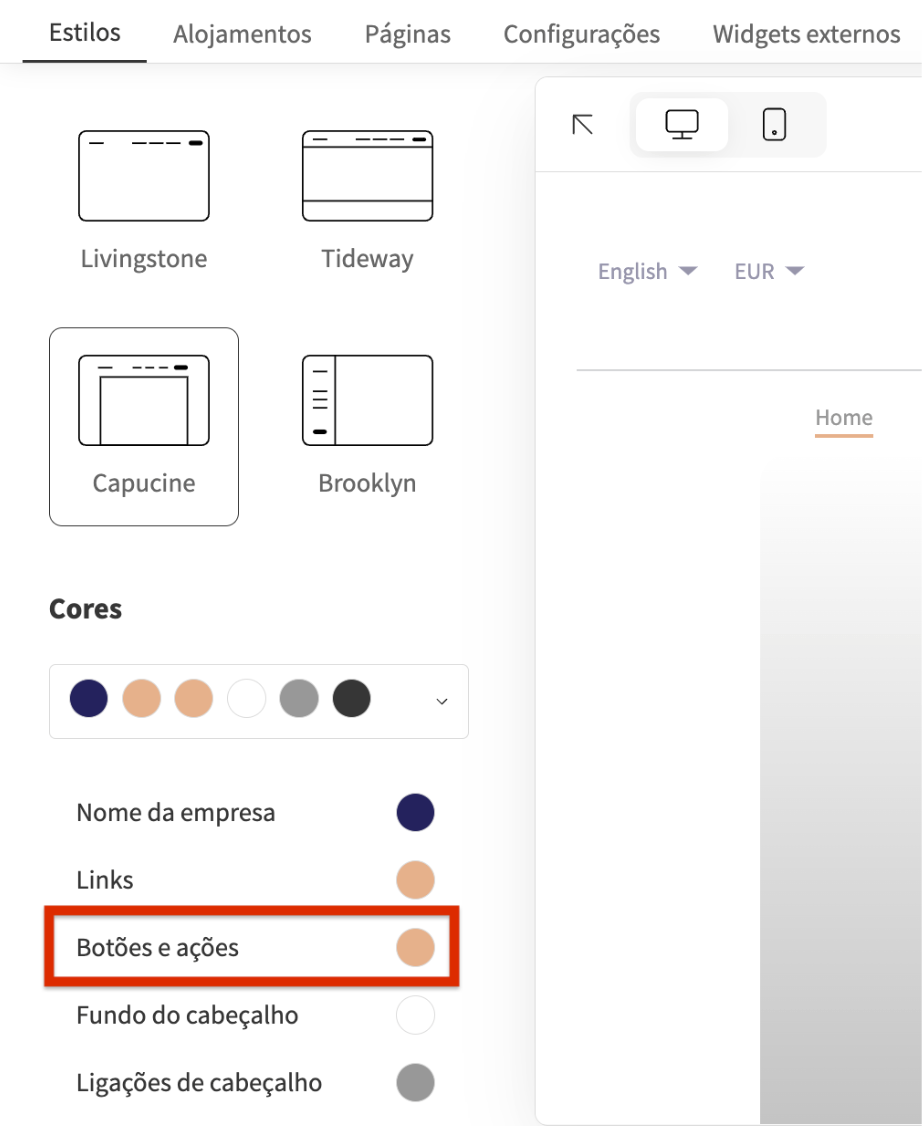This screenshot has width=922, height=1126.
Task: Open the Configurações tab
Action: pyautogui.click(x=581, y=34)
